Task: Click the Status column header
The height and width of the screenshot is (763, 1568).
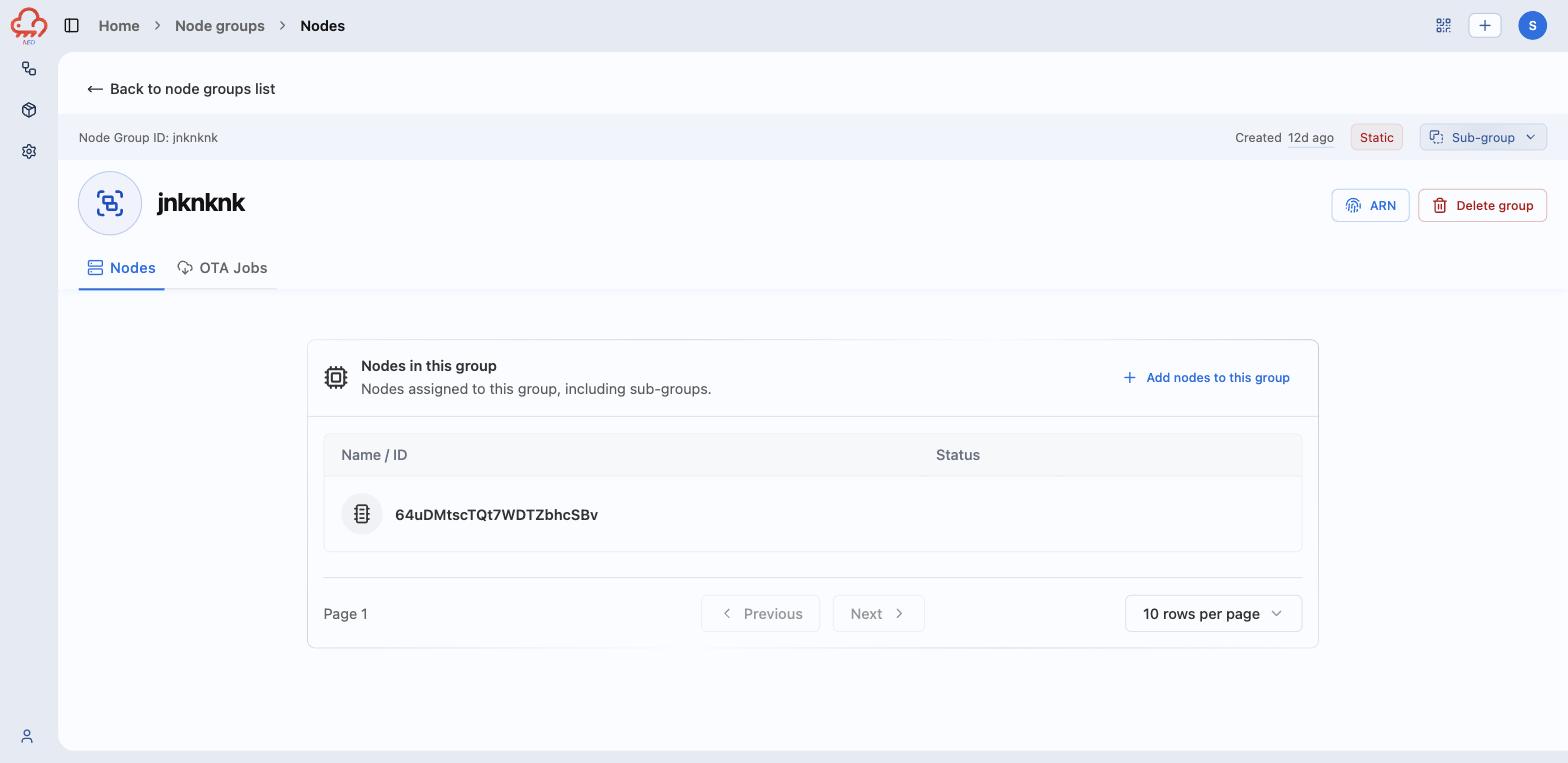Action: pyautogui.click(x=958, y=455)
